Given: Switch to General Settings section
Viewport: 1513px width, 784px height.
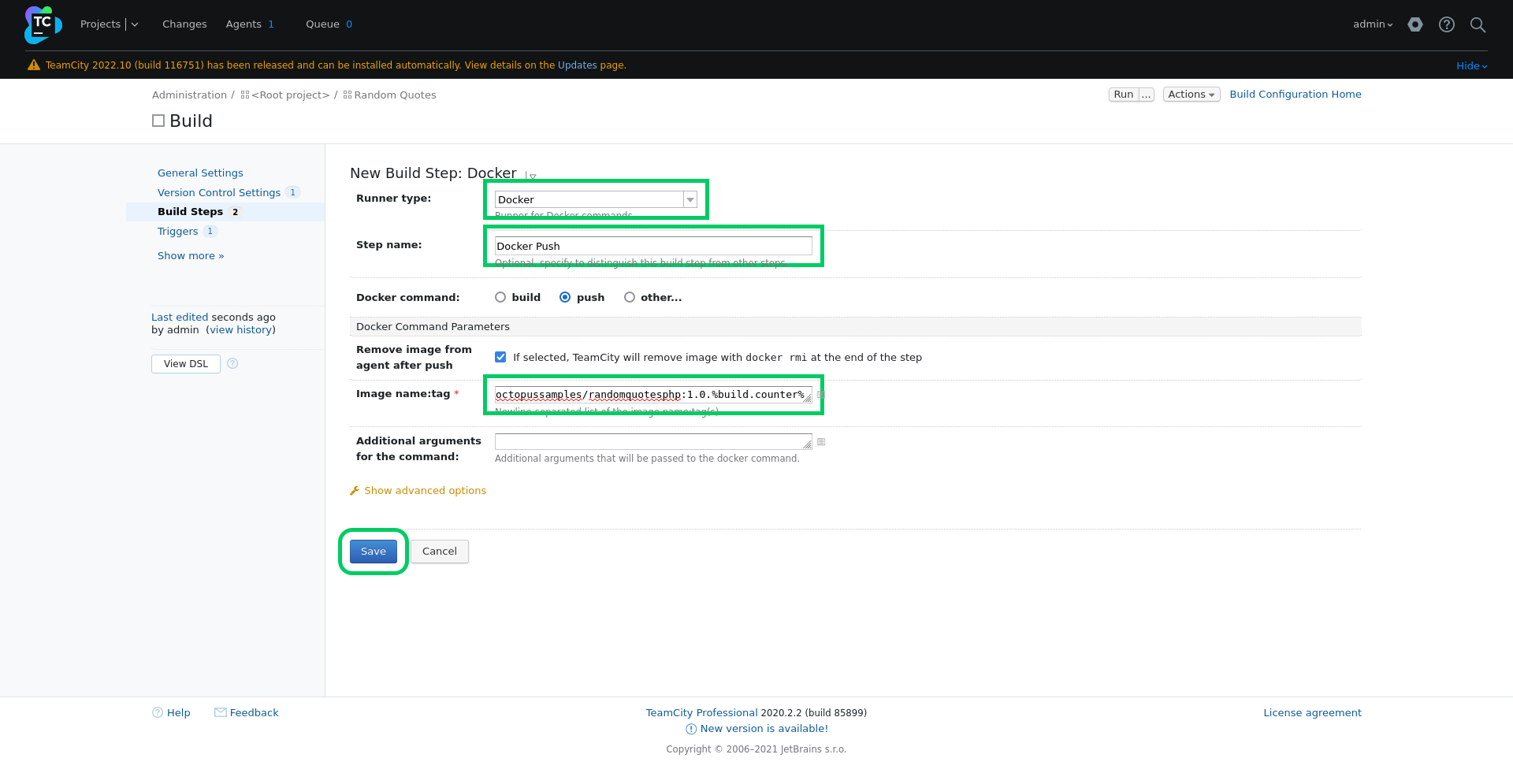Looking at the screenshot, I should pyautogui.click(x=200, y=173).
